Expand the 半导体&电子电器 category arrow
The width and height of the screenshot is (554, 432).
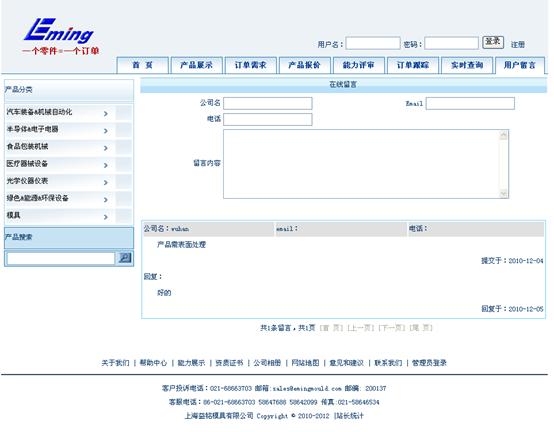coord(106,131)
